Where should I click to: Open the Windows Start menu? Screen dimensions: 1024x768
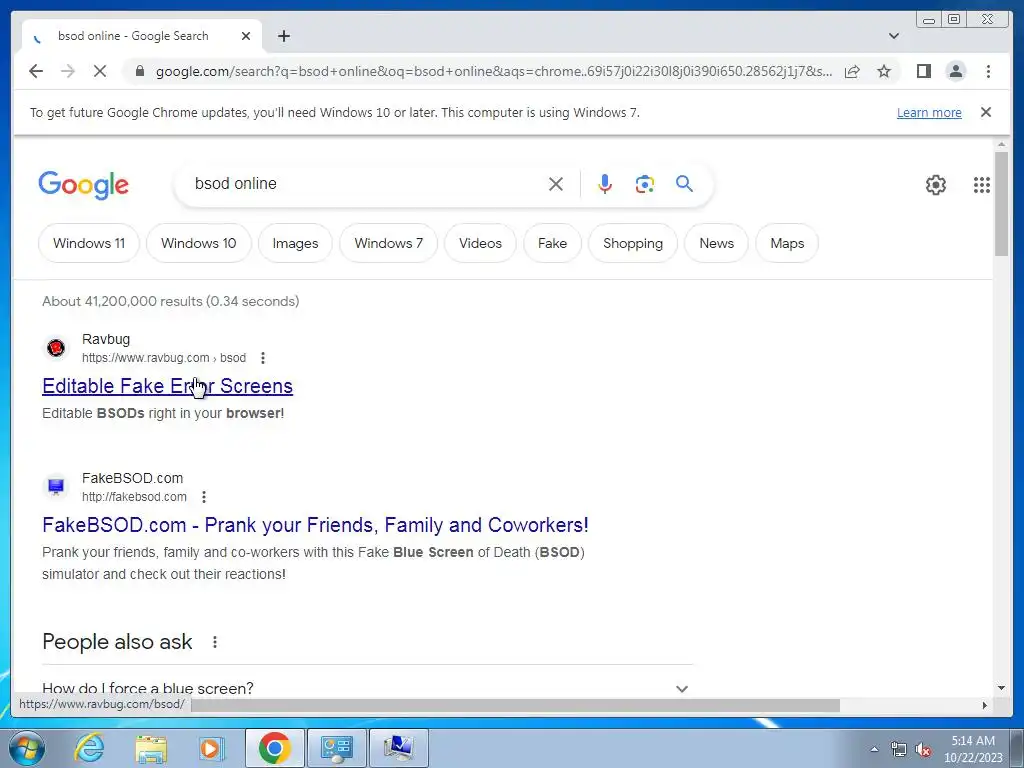tap(27, 748)
